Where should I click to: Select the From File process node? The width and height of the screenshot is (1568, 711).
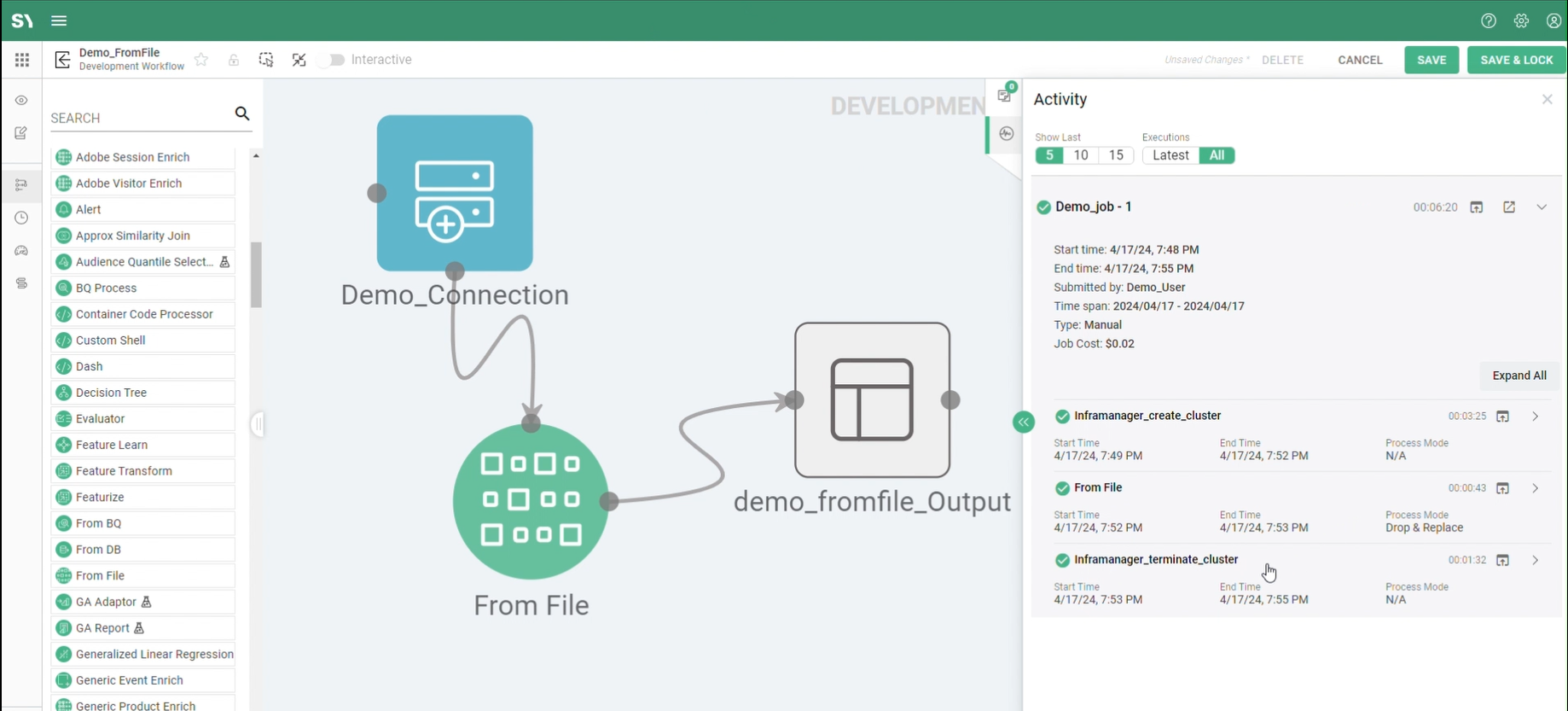pos(531,501)
